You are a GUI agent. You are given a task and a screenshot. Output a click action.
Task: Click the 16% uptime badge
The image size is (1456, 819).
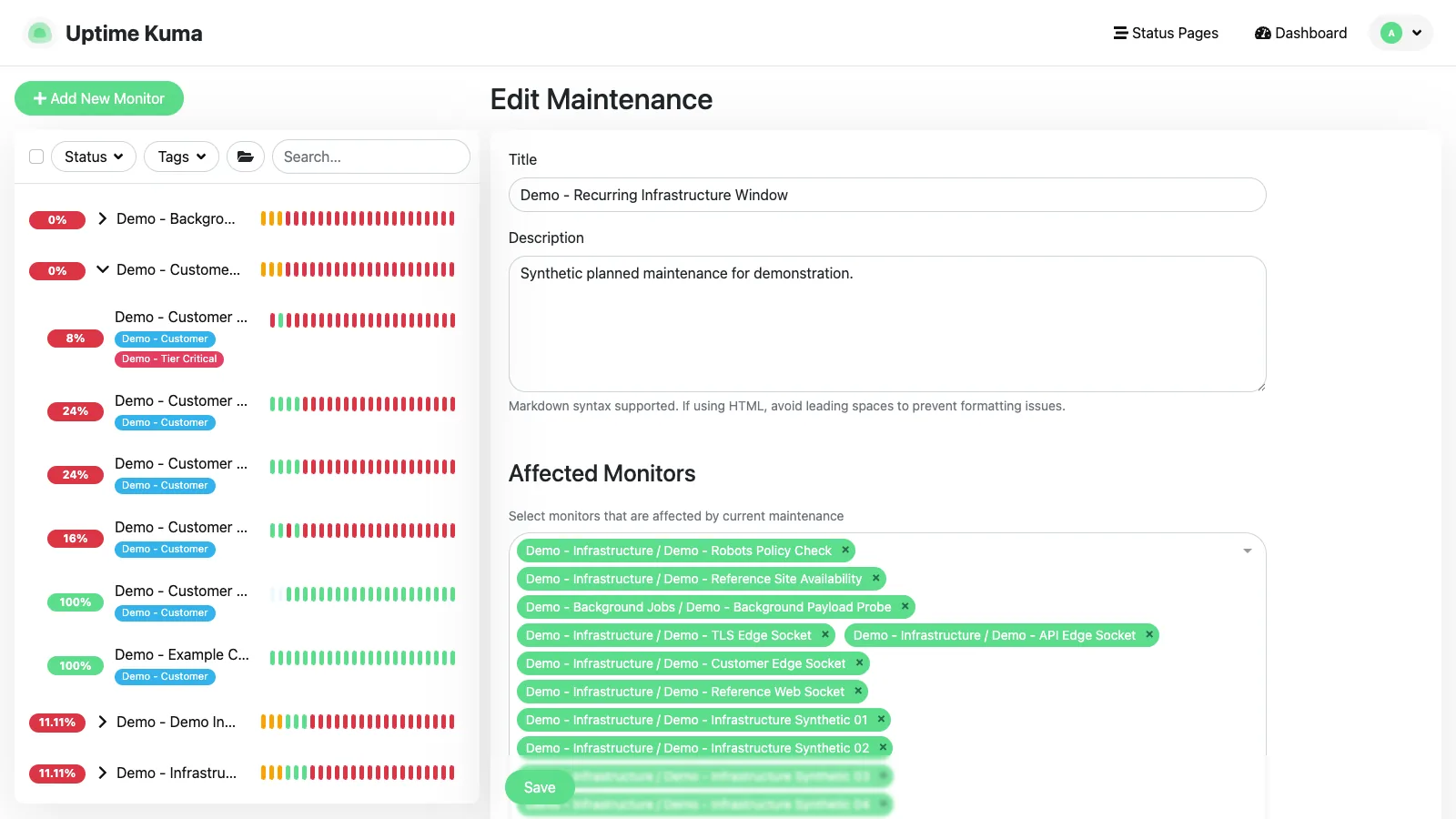76,539
